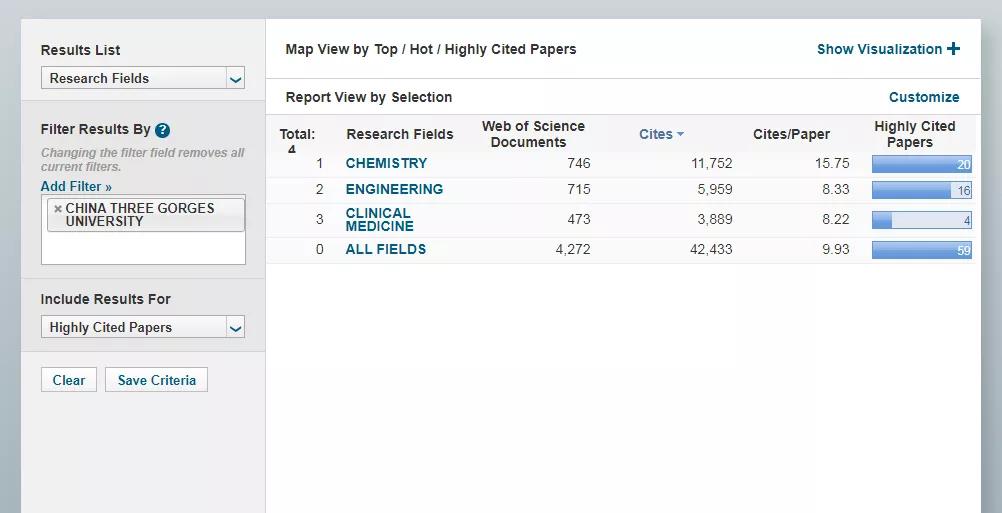Viewport: 1002px width, 513px height.
Task: Click the plus icon beside Show Visualization
Action: coord(953,49)
